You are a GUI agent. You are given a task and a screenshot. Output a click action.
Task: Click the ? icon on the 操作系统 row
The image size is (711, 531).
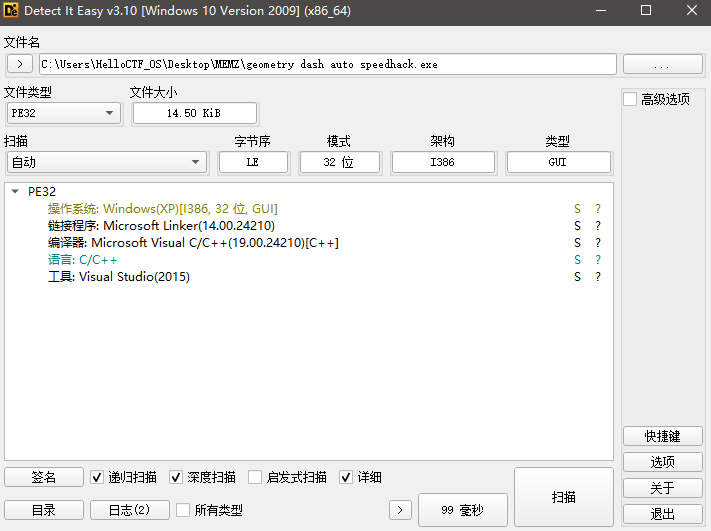click(598, 209)
